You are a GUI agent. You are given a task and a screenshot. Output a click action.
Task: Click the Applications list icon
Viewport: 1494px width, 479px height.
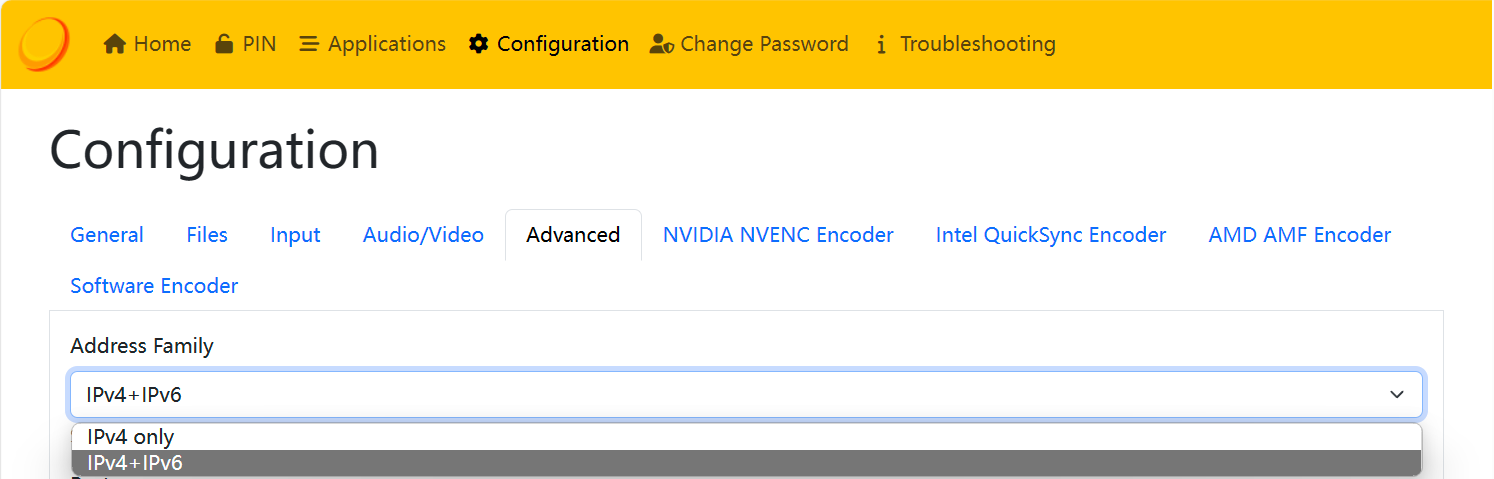310,44
